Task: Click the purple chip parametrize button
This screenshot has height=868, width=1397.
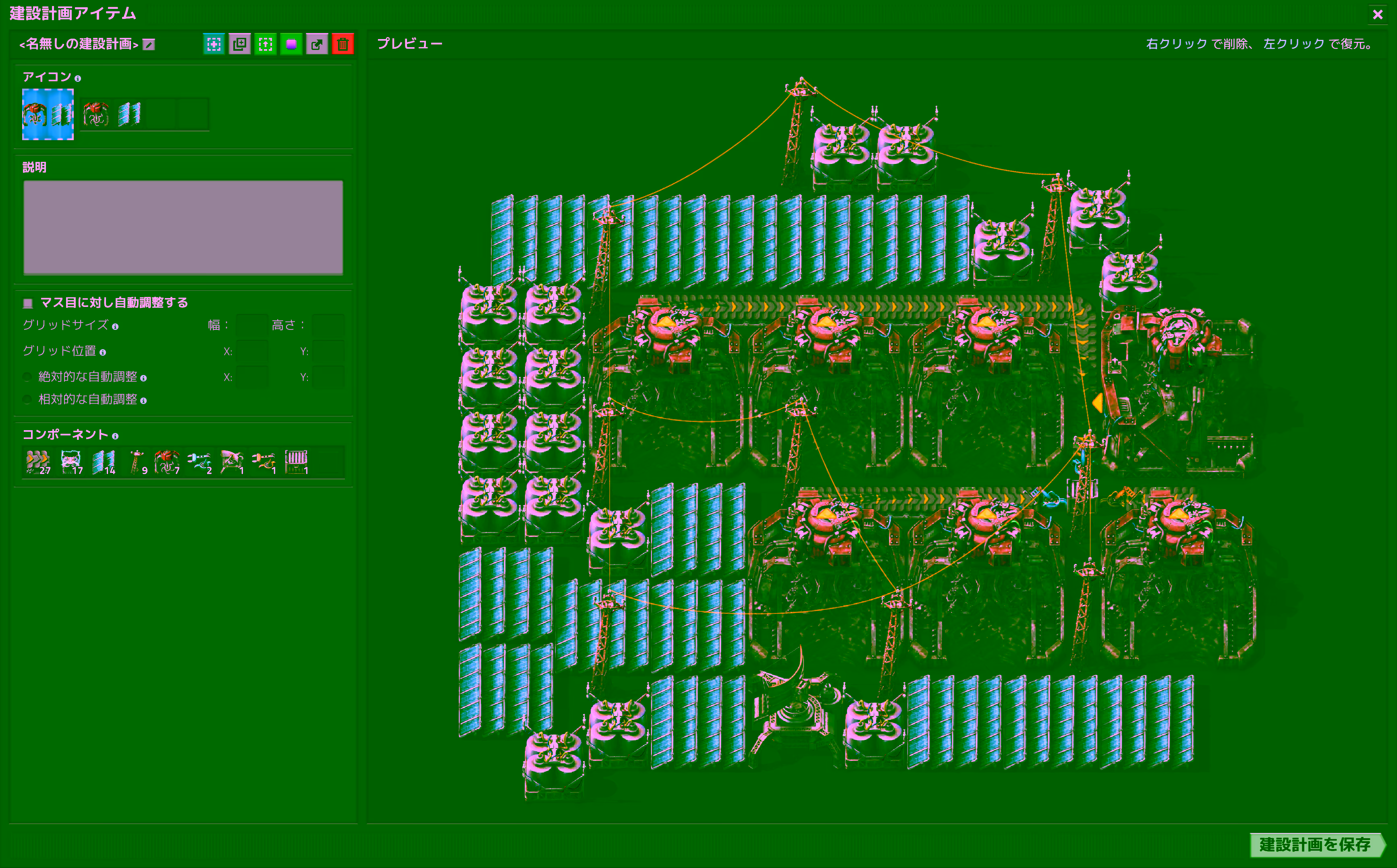Action: [x=291, y=44]
